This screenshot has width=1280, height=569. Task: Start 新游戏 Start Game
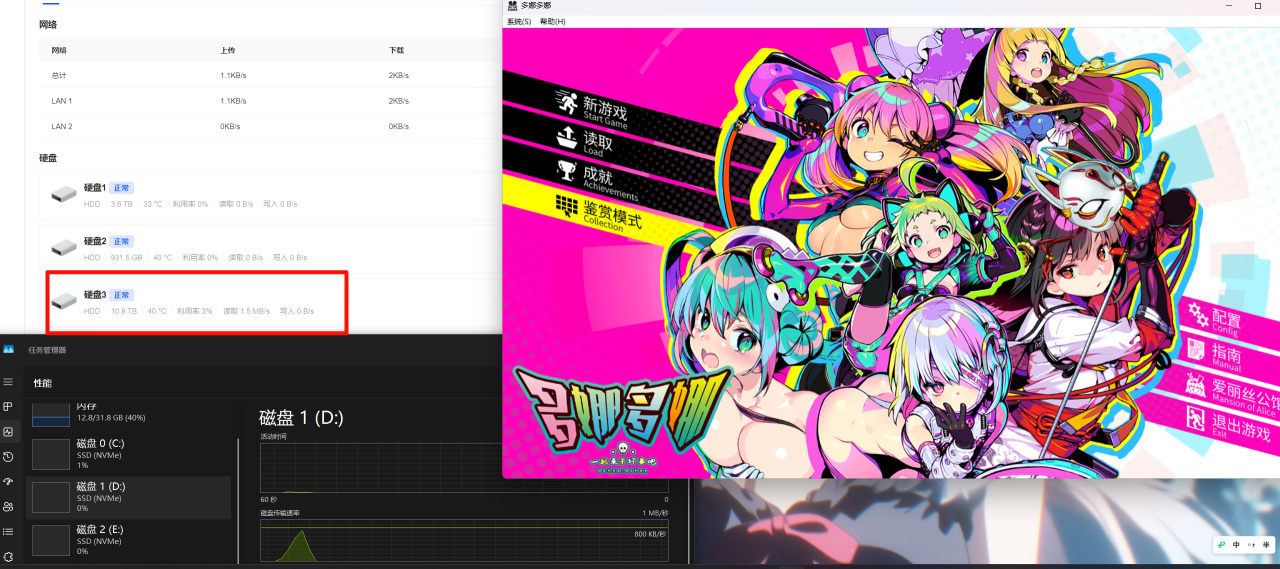pos(605,112)
